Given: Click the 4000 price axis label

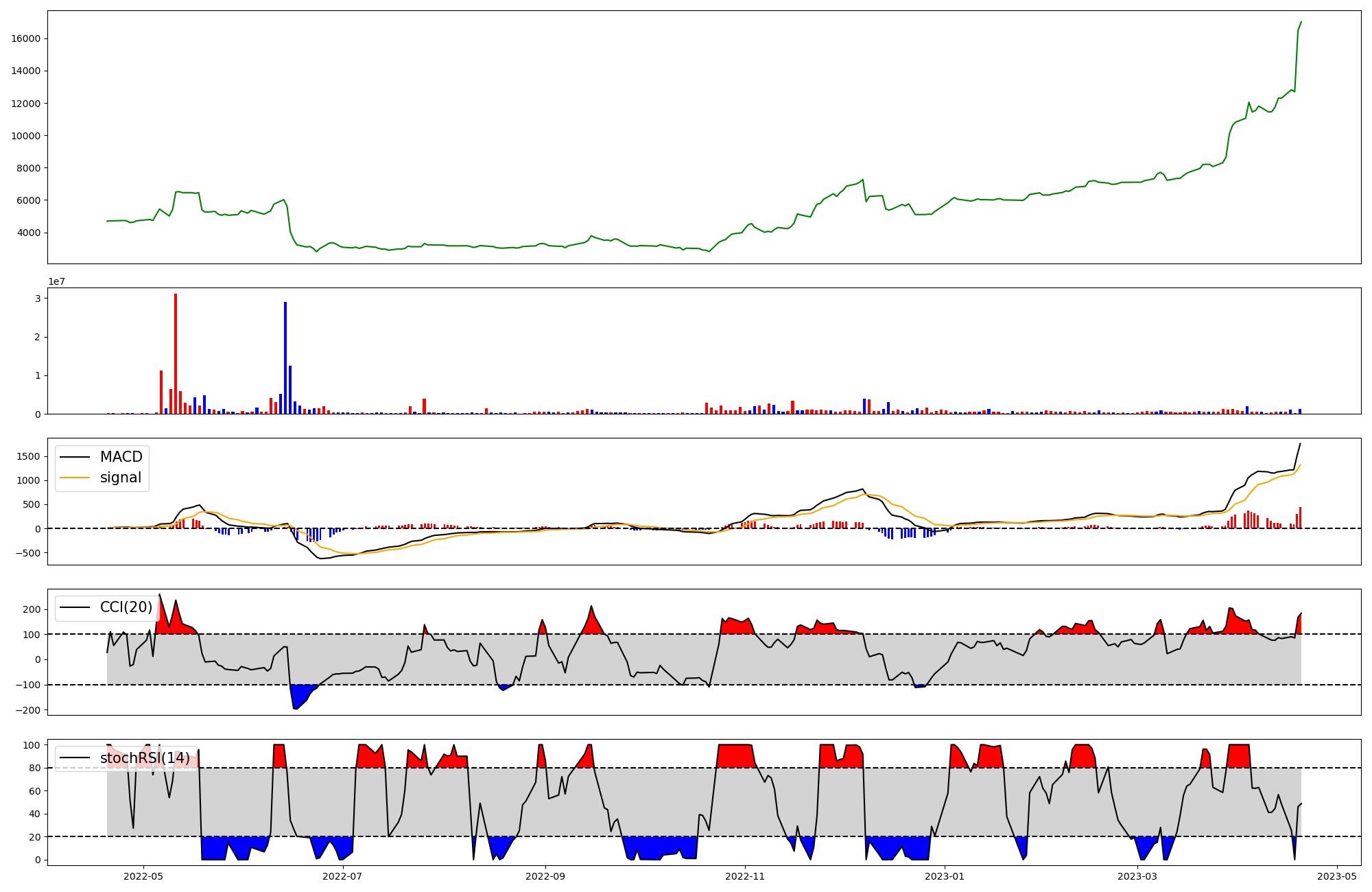Looking at the screenshot, I should 28,233.
